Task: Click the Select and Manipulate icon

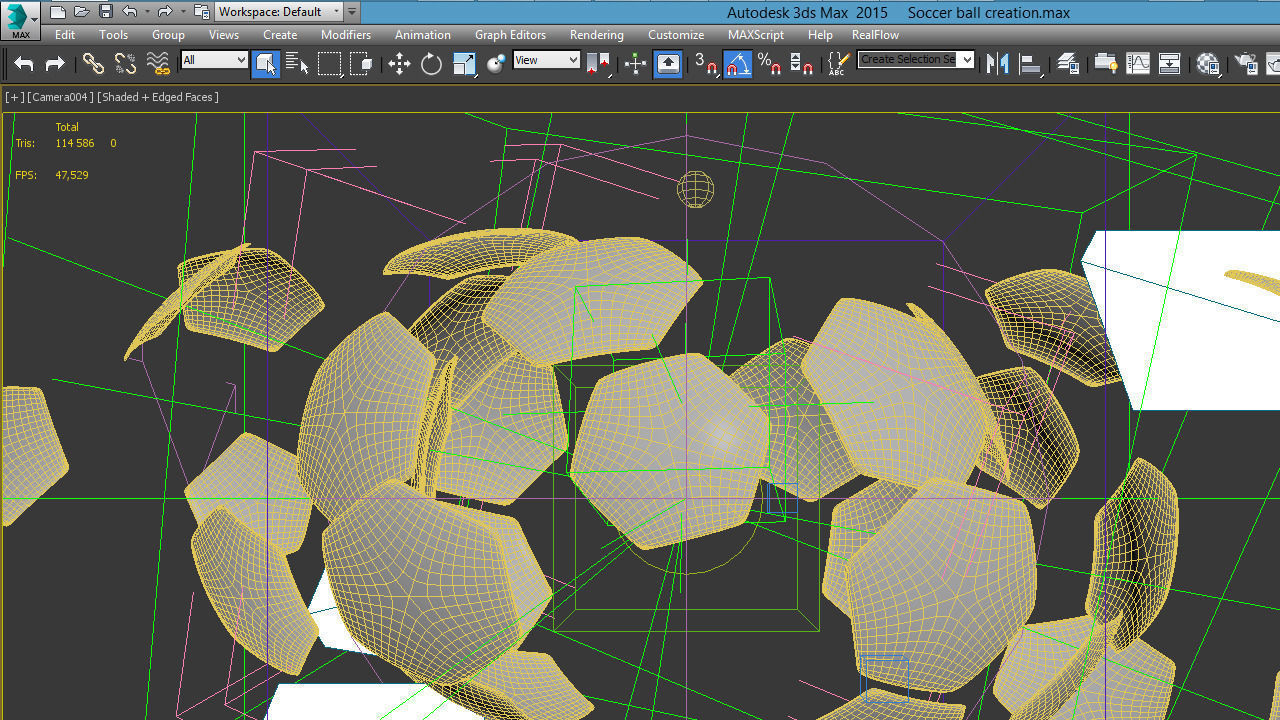Action: (635, 64)
